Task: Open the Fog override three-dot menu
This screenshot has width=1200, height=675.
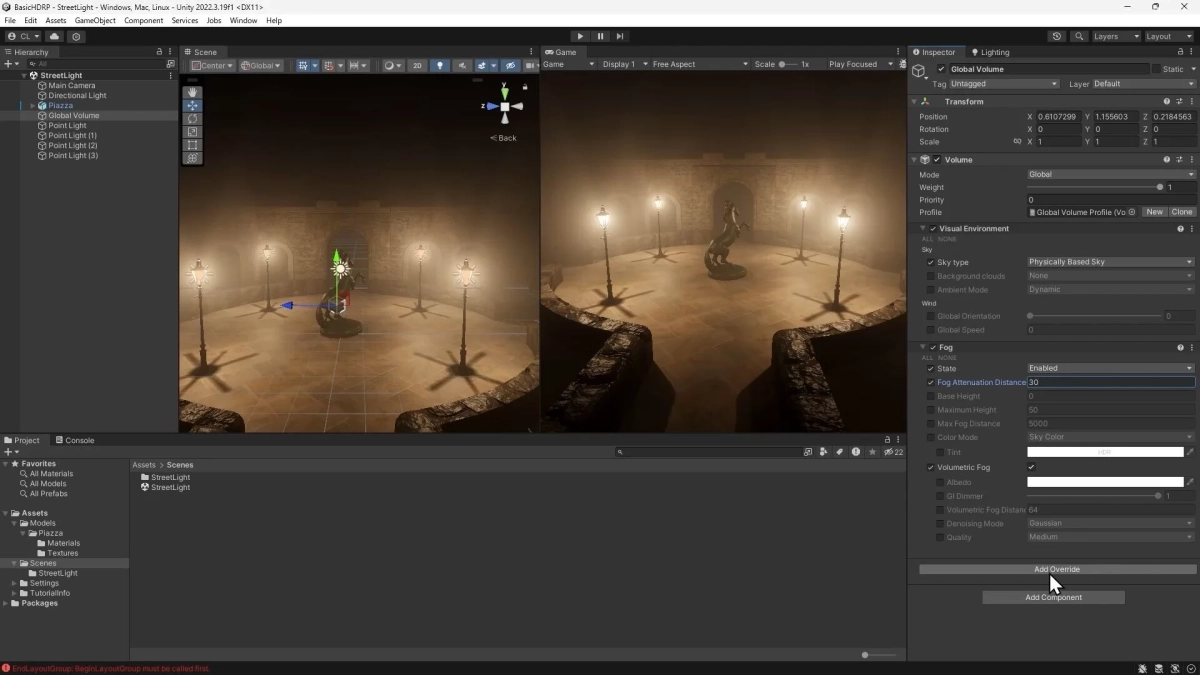Action: click(x=1192, y=347)
